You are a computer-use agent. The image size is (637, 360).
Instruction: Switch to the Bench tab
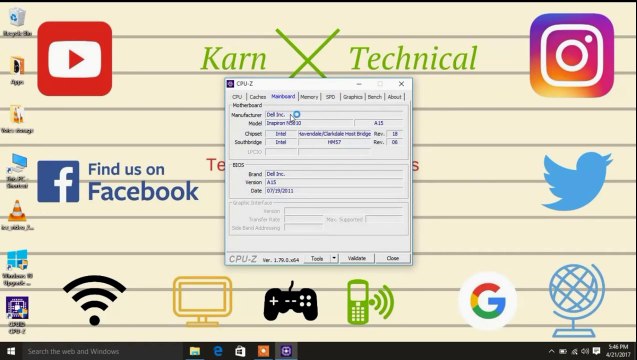click(x=375, y=97)
